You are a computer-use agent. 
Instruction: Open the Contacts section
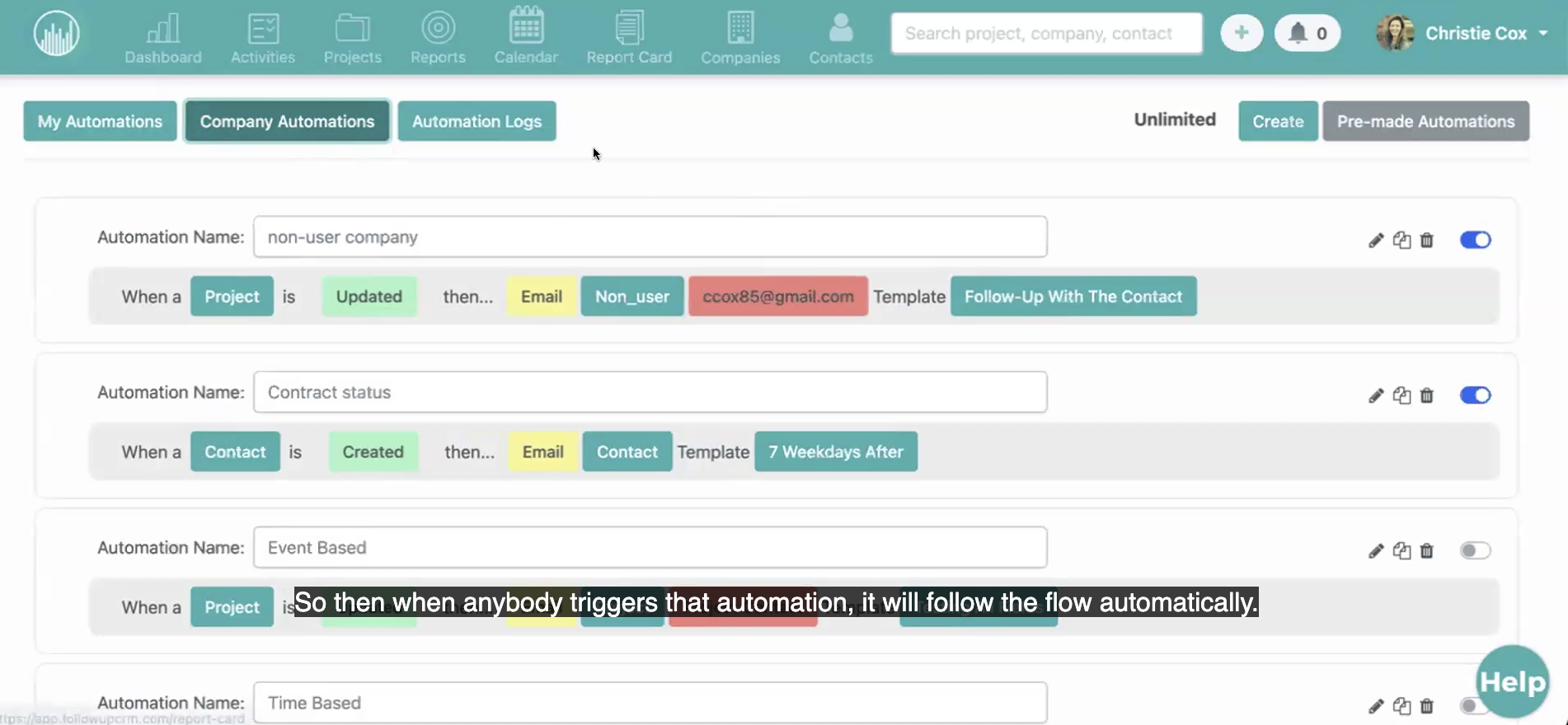pos(841,38)
